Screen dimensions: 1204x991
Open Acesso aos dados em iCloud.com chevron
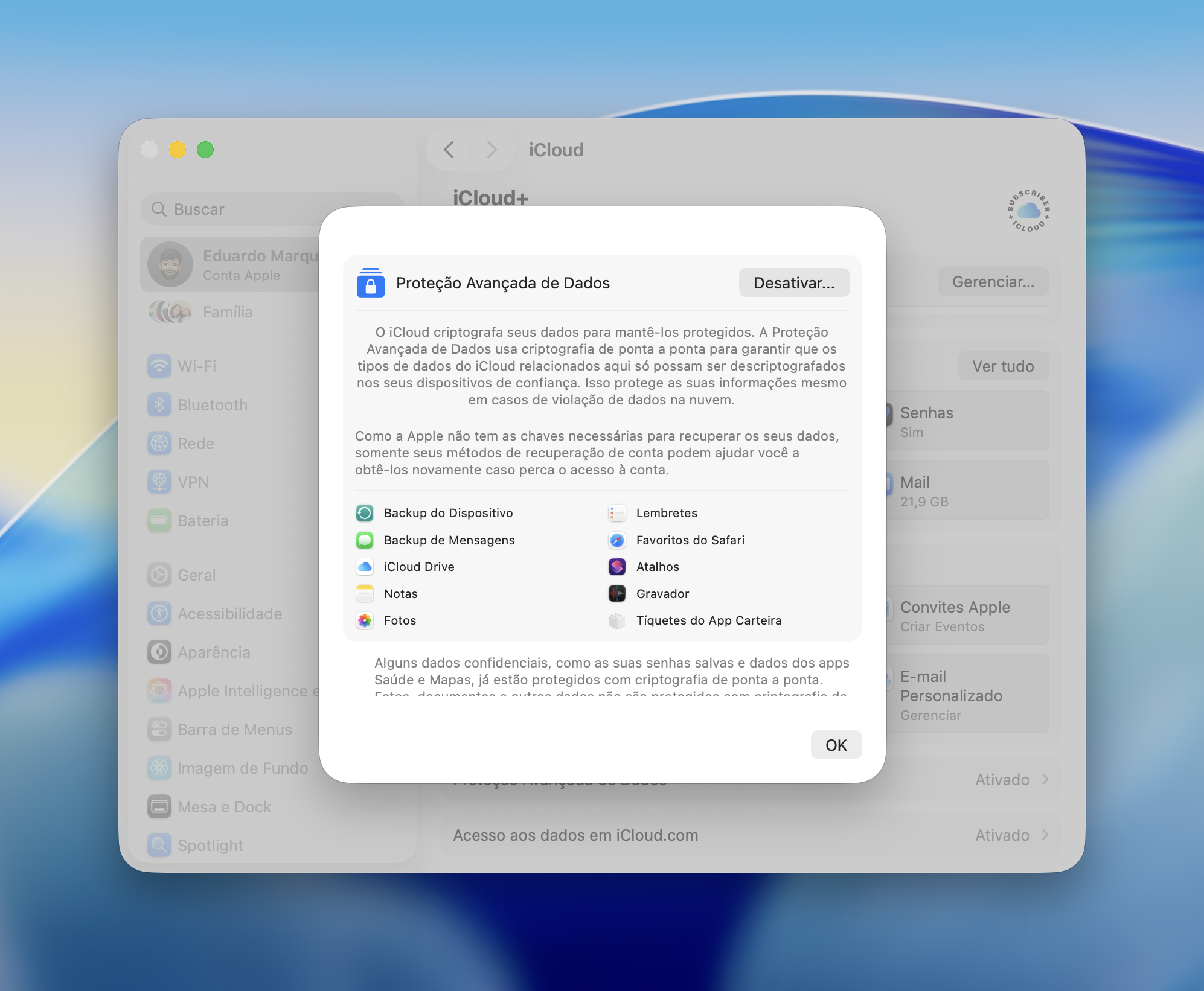coord(1045,835)
